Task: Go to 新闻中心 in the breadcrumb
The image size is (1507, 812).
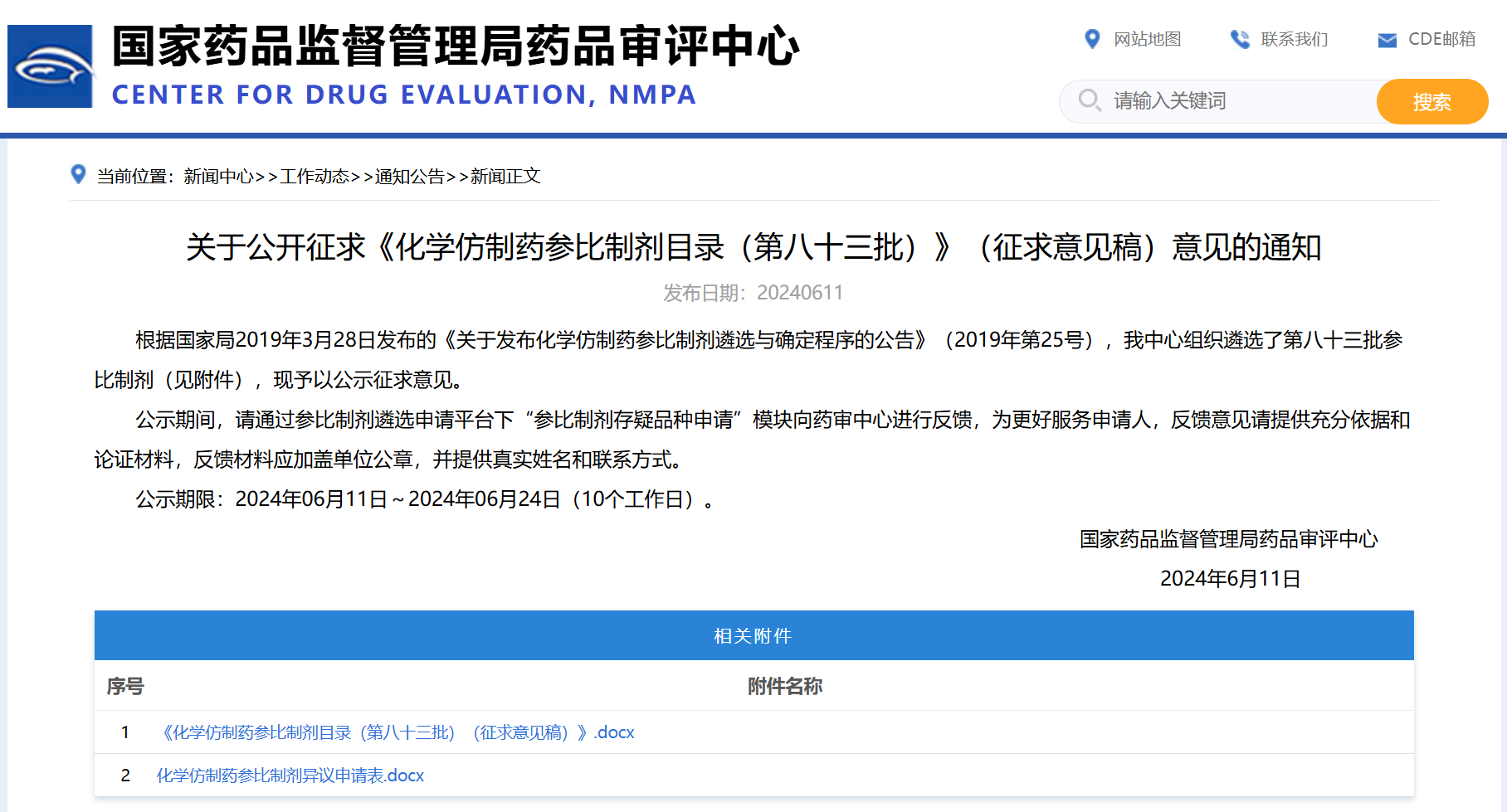Action: tap(218, 176)
